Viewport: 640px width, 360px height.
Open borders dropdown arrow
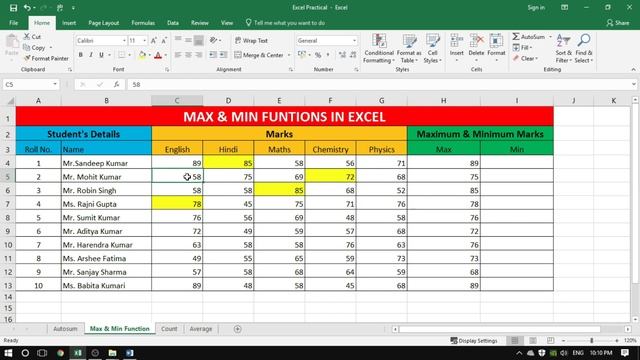tap(129, 55)
